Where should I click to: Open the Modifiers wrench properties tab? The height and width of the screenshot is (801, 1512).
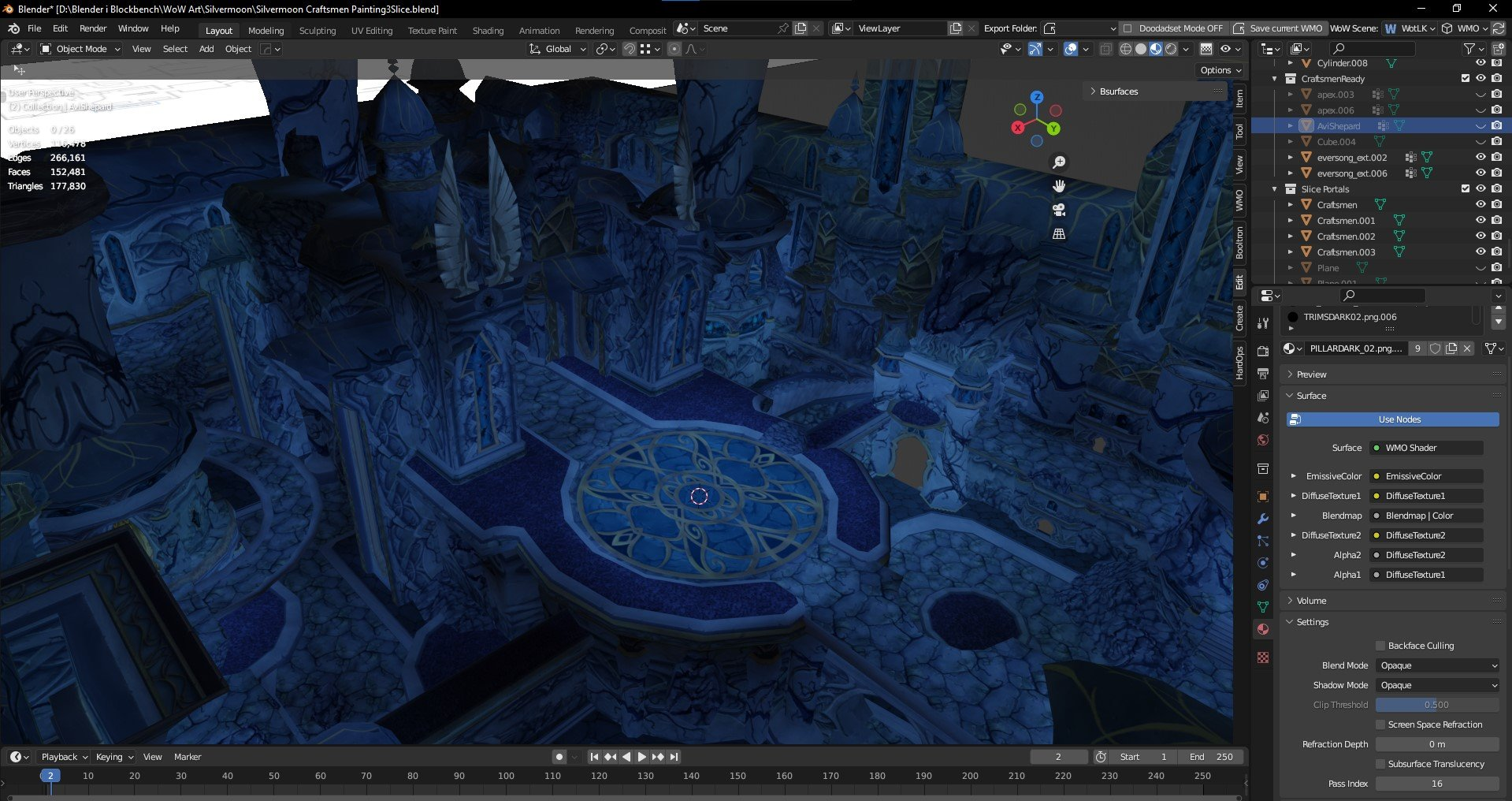(1263, 519)
